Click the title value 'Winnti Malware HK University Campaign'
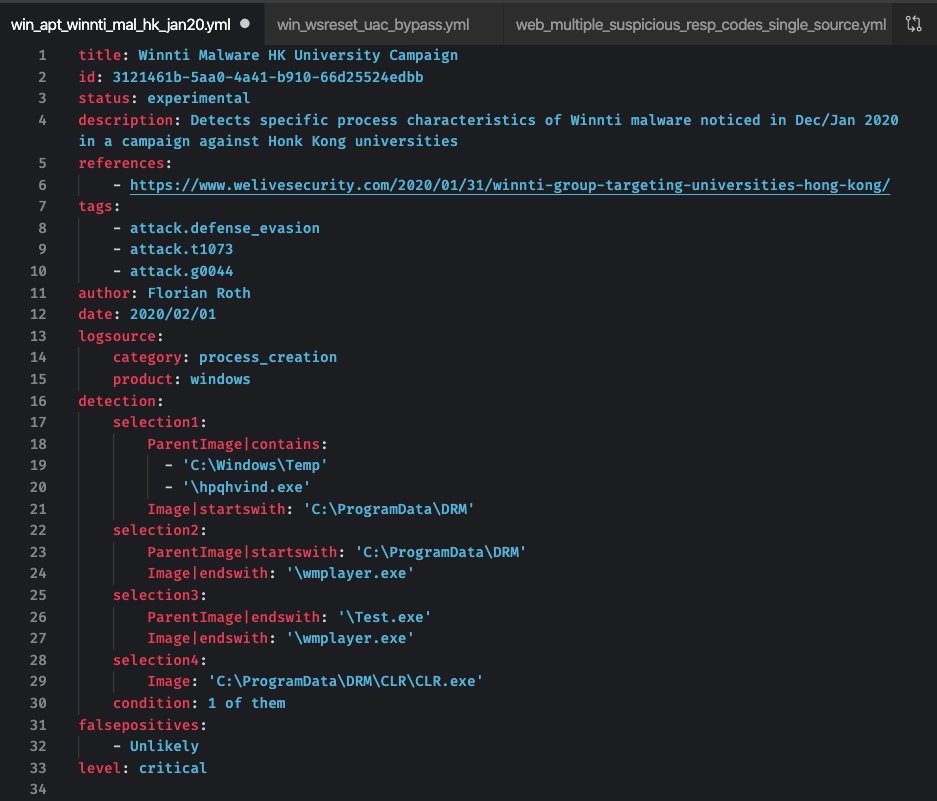Viewport: 937px width, 801px height. coord(298,55)
